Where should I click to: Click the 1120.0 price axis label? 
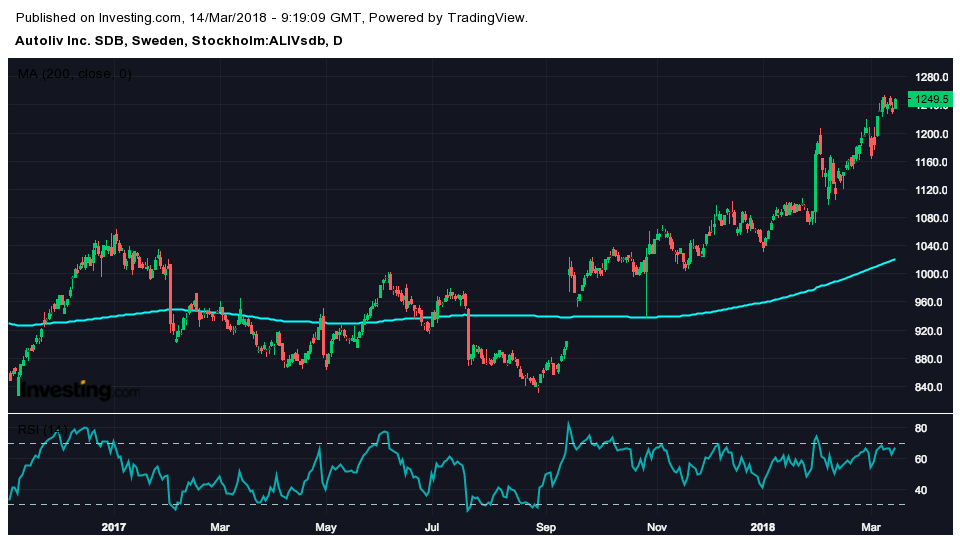pyautogui.click(x=932, y=190)
